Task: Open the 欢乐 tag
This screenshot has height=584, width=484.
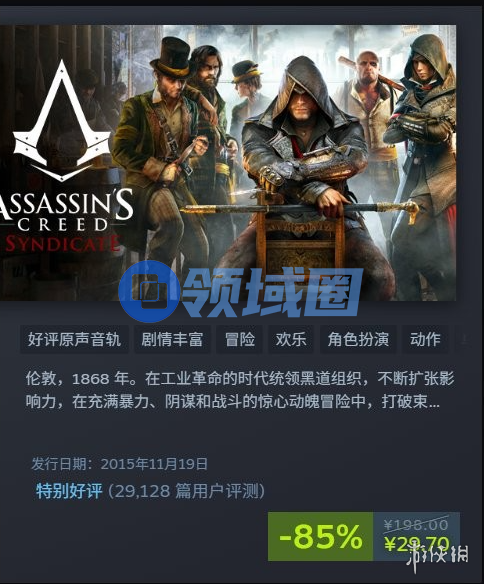Action: [291, 339]
